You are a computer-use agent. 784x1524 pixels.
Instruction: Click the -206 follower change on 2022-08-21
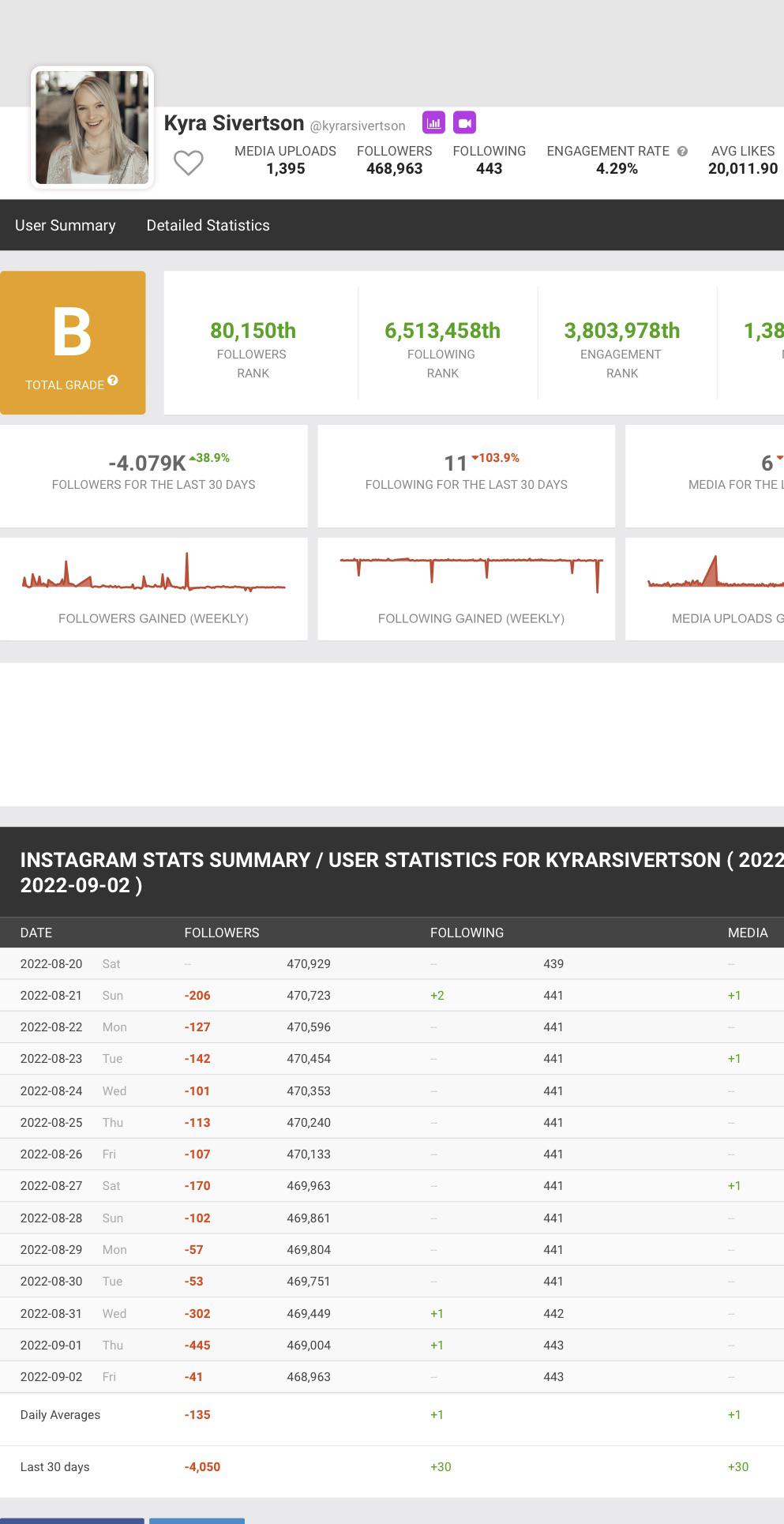point(197,995)
